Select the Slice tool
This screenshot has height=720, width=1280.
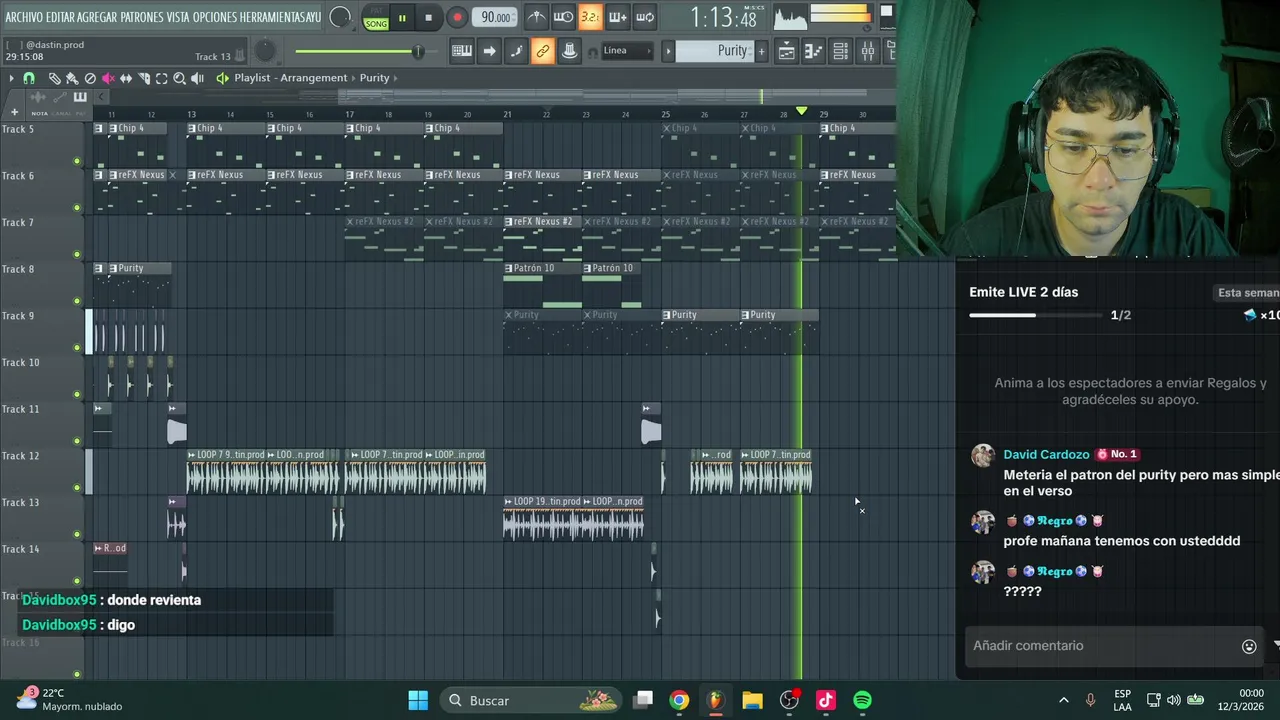pyautogui.click(x=143, y=78)
